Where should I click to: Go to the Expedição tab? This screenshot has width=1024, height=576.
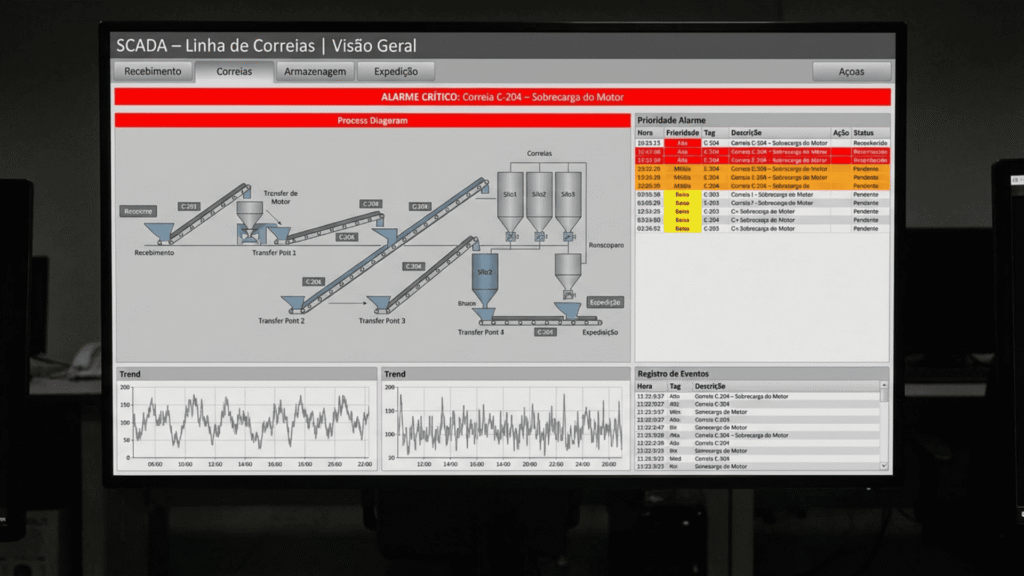395,72
